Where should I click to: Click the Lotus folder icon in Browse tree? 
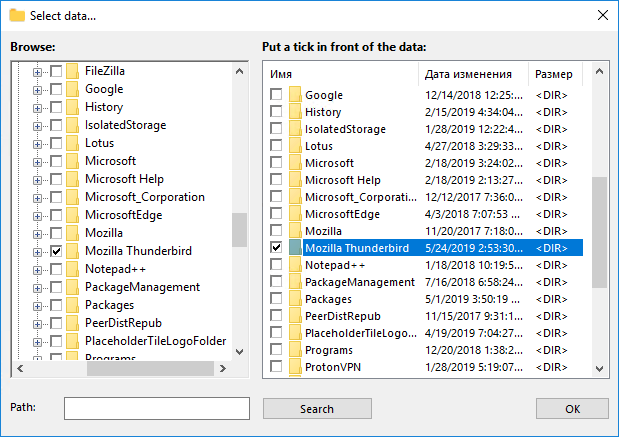pos(72,143)
